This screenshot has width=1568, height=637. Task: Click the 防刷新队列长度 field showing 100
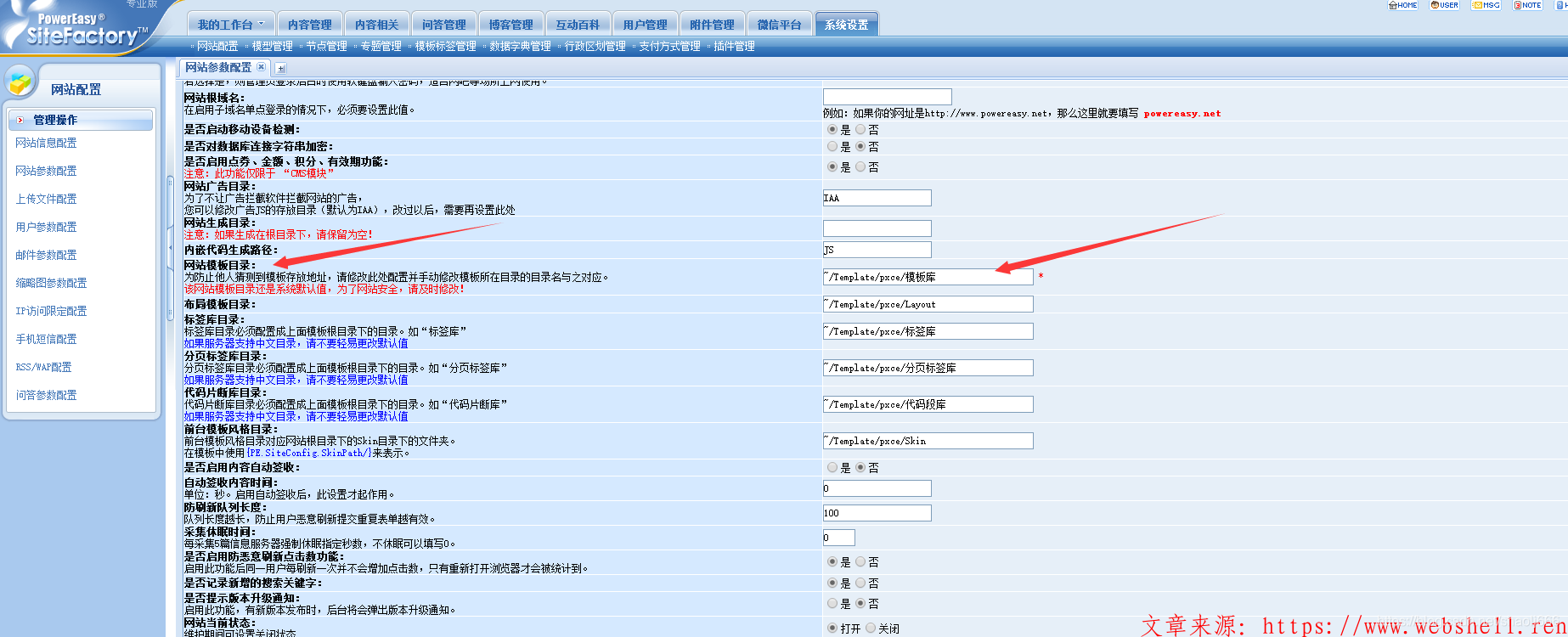(x=877, y=513)
